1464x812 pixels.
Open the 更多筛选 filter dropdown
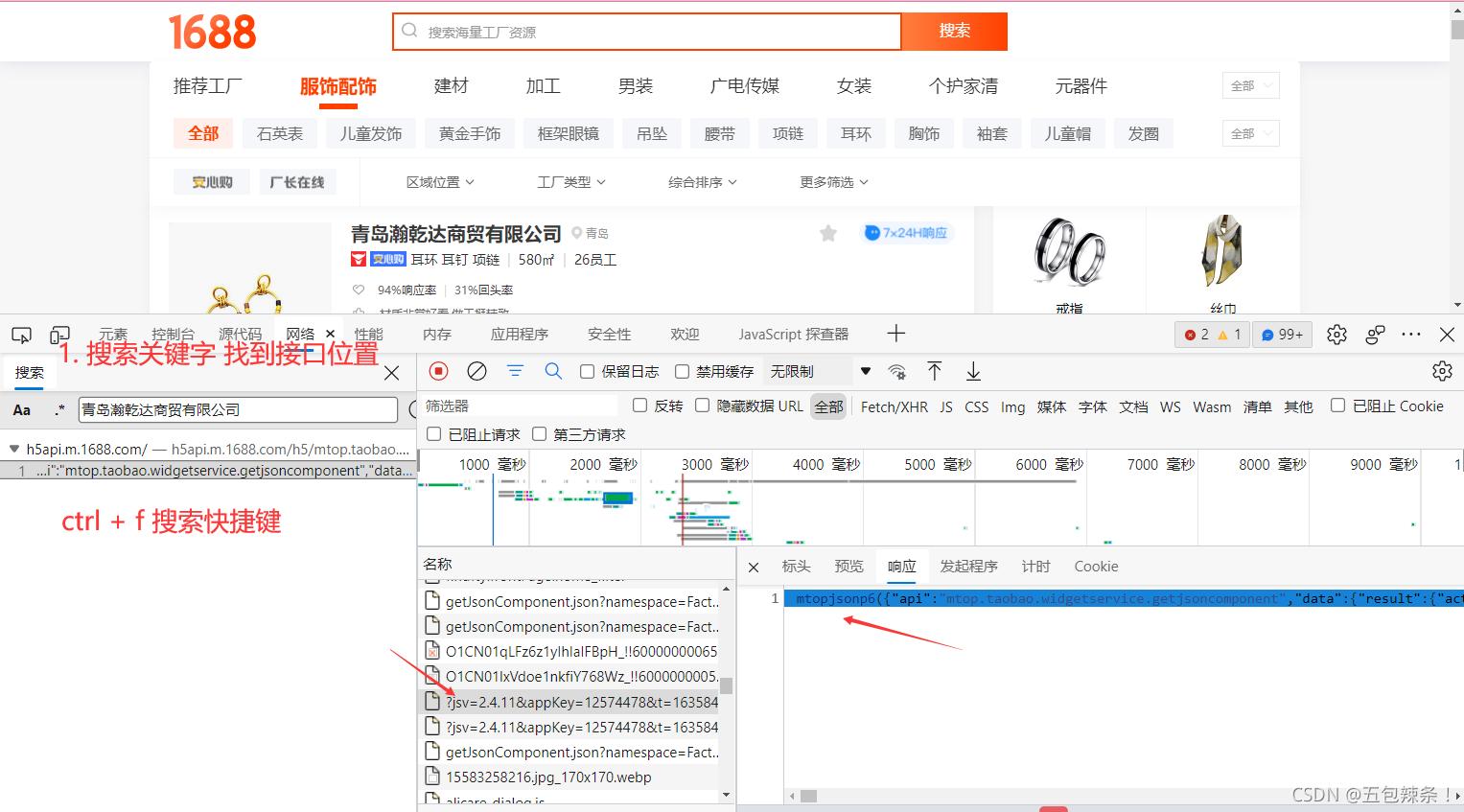(831, 182)
